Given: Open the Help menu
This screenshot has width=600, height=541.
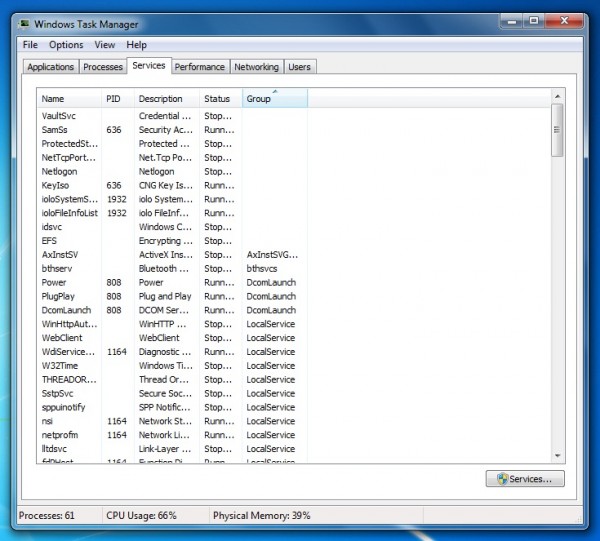Looking at the screenshot, I should [136, 45].
